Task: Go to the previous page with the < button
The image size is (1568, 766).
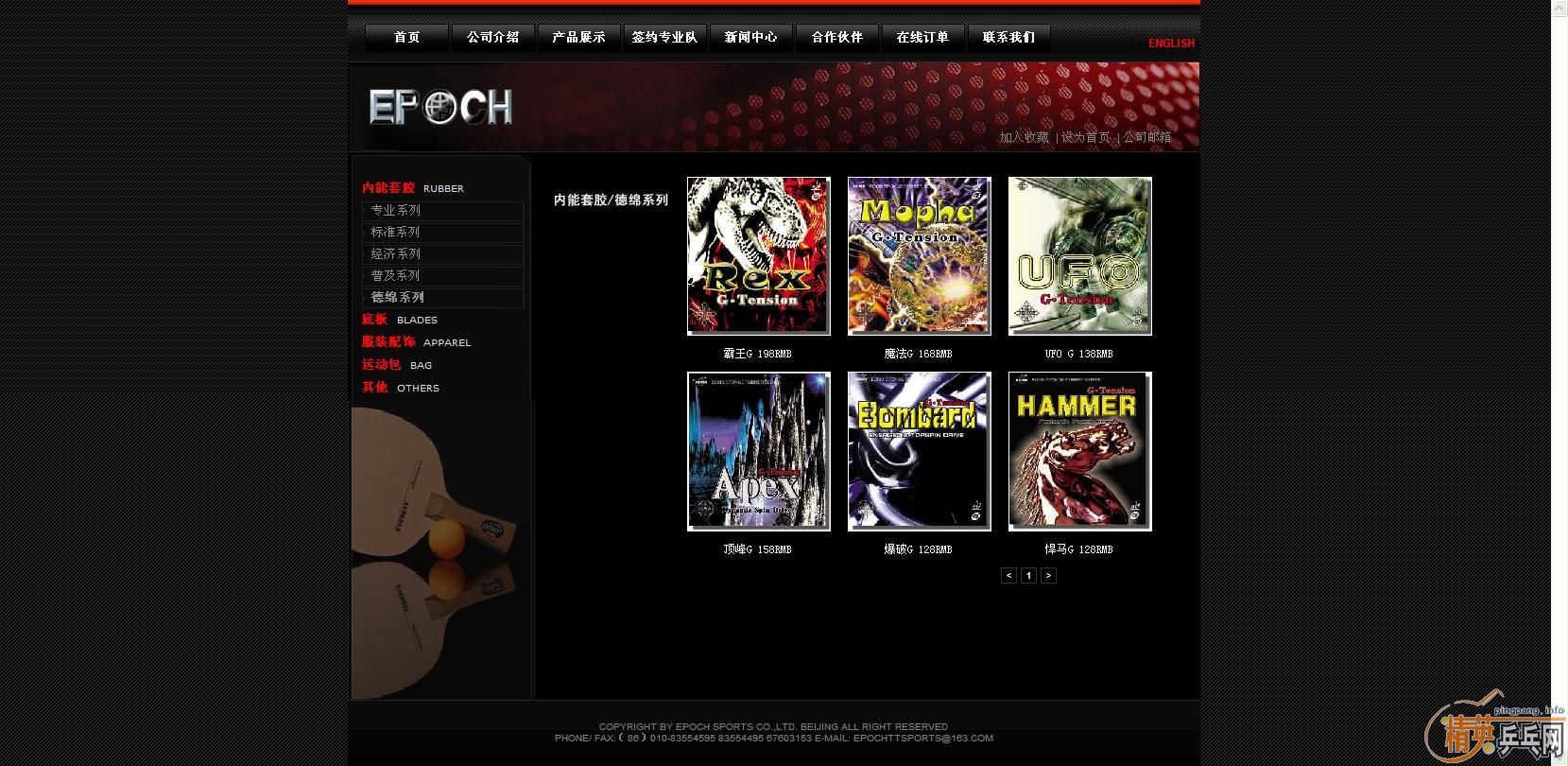Action: (x=1009, y=575)
